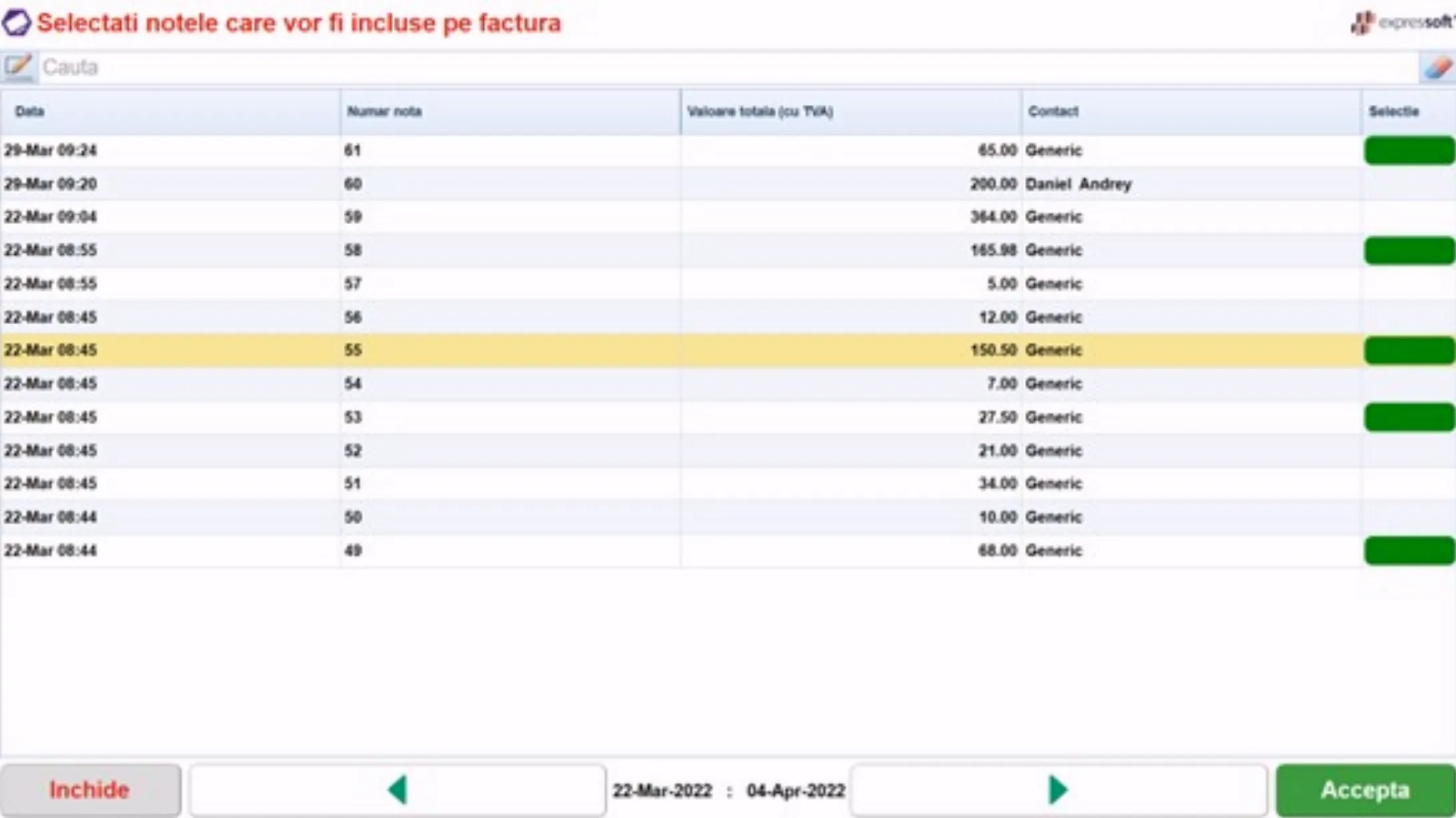Click value 68.00 in note 49 row

click(997, 550)
